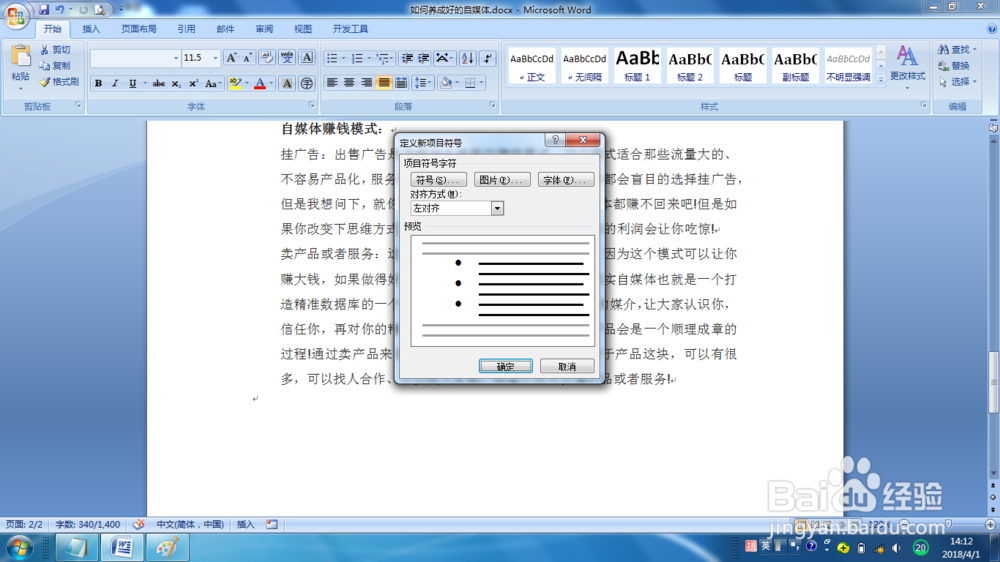Apply character shading with the gray A icon
This screenshot has width=1000, height=562.
[287, 84]
